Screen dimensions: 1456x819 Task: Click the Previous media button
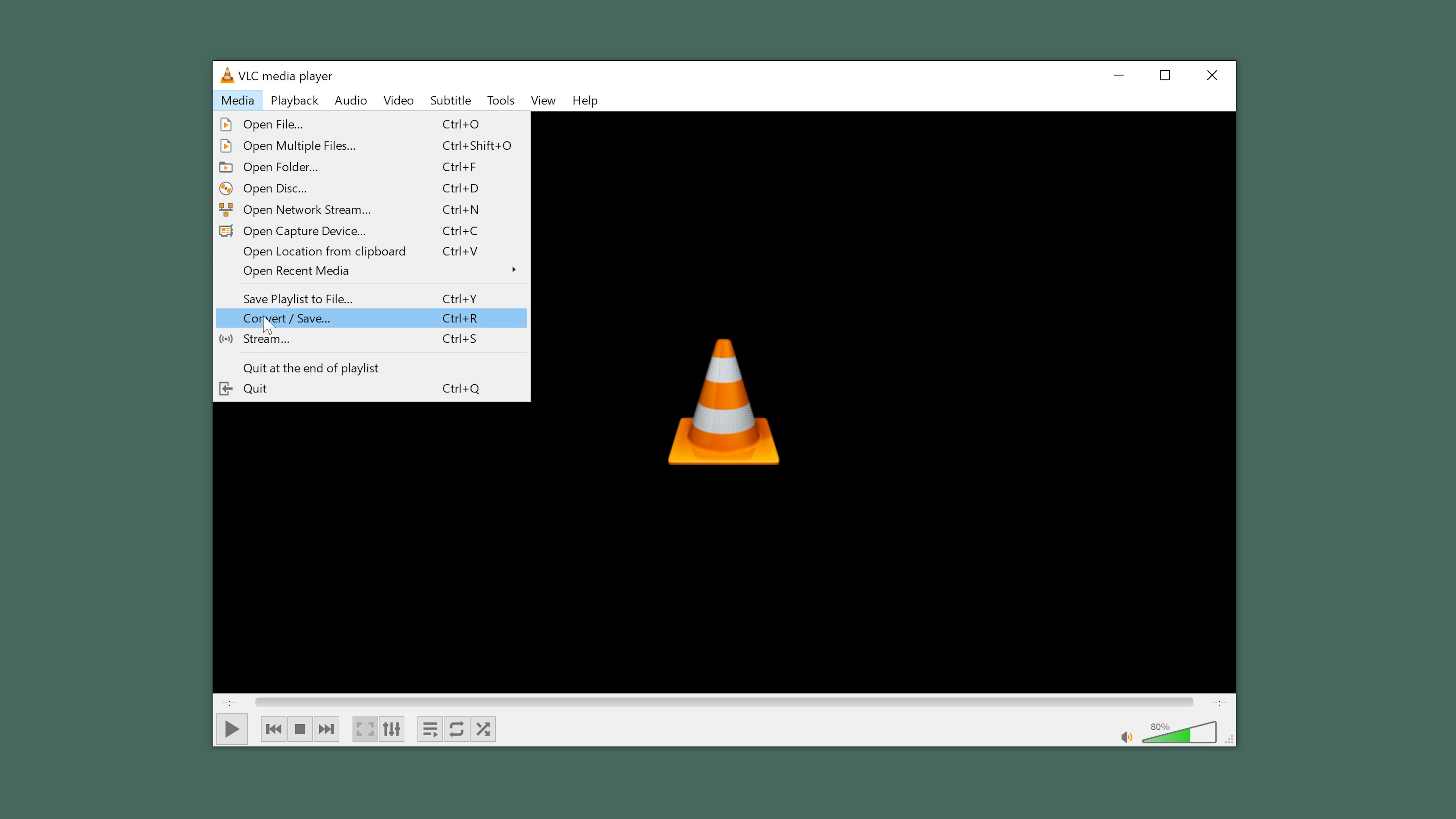coord(273,729)
